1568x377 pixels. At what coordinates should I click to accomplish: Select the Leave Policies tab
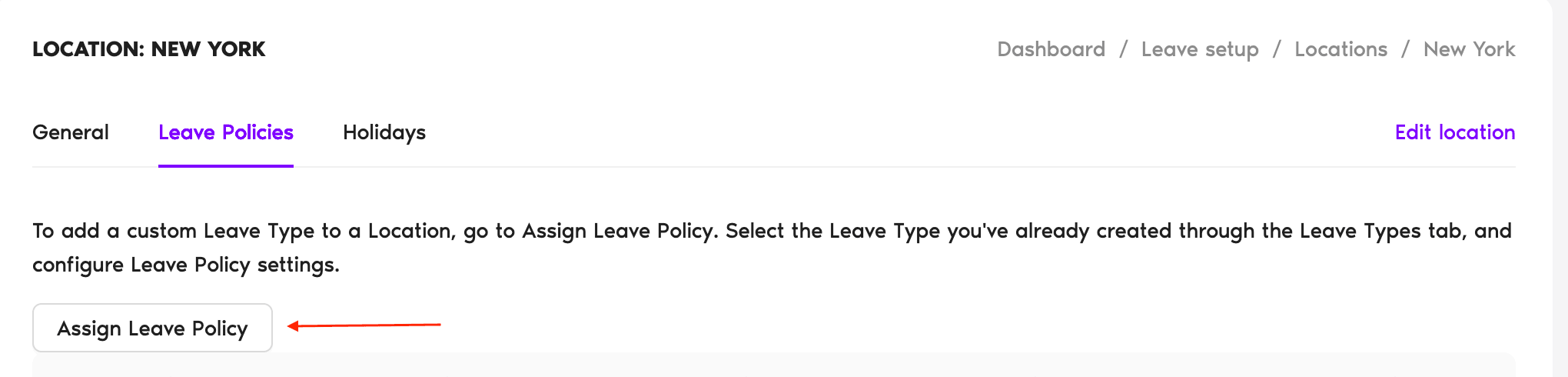[x=225, y=132]
